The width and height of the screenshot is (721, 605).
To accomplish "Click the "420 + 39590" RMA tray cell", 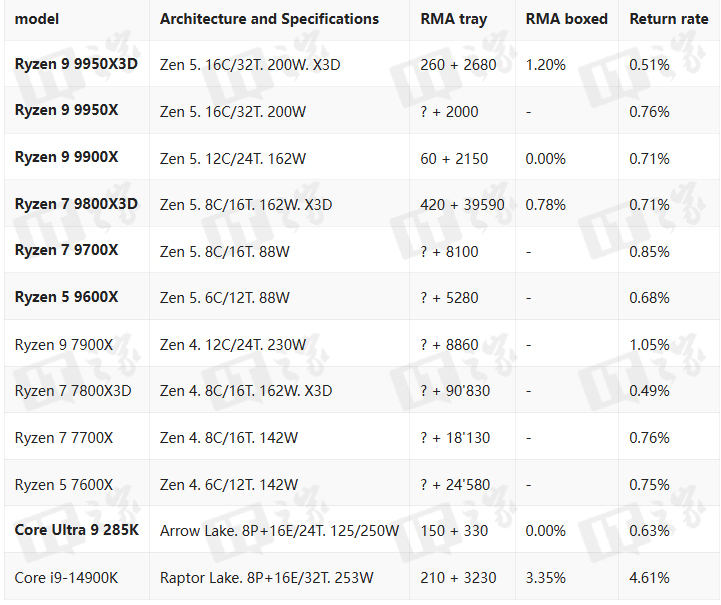I will tap(462, 205).
